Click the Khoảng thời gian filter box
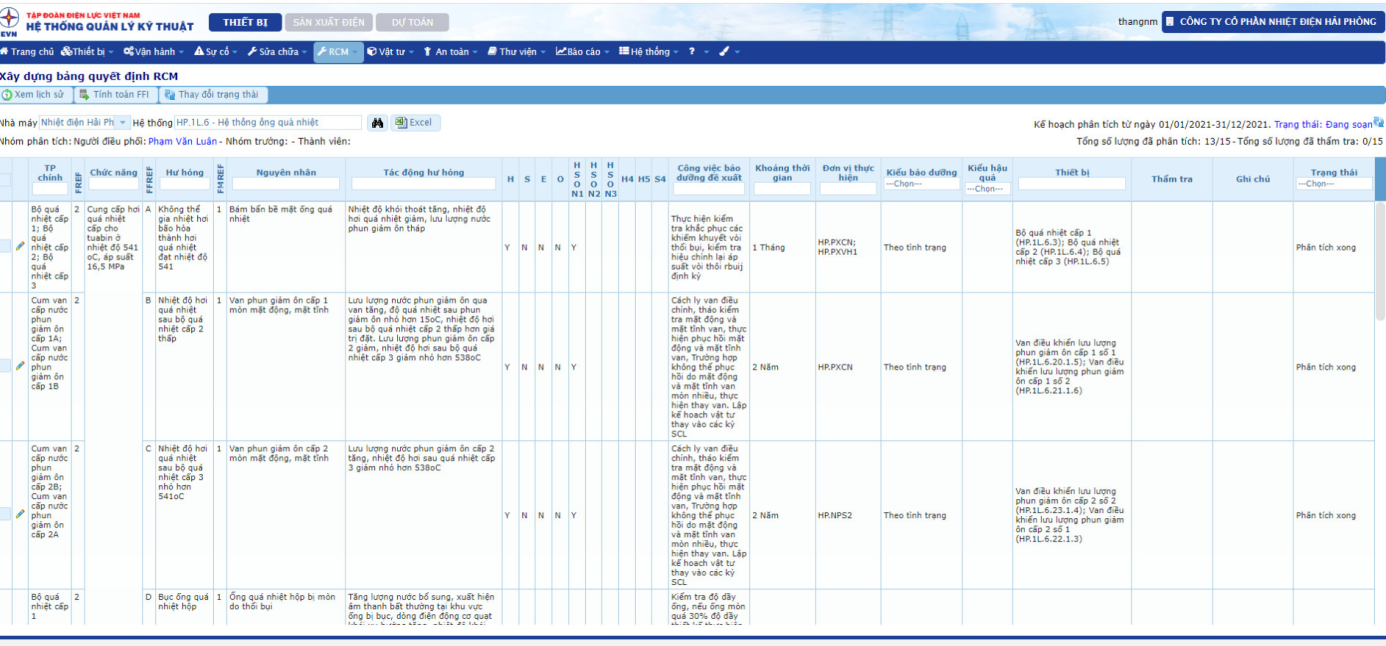This screenshot has width=1386, height=646. click(782, 188)
